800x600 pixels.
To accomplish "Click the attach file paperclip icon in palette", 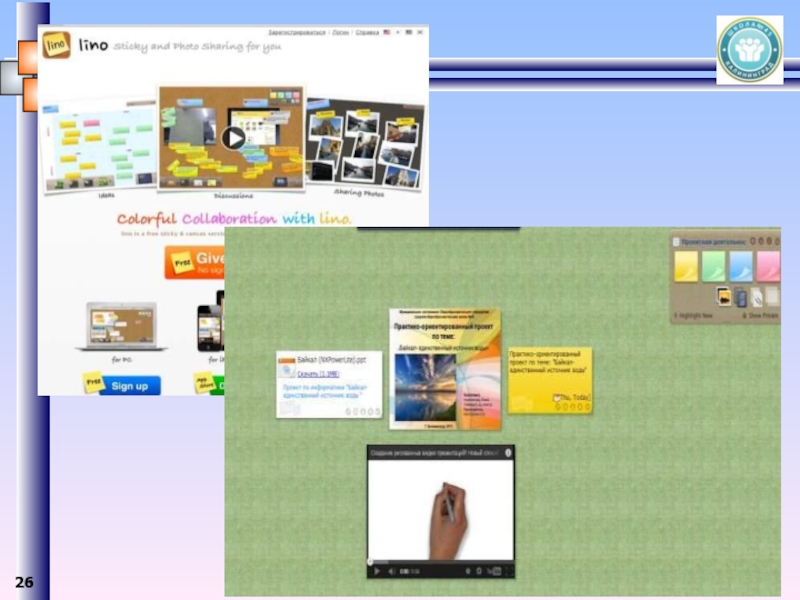I will (x=757, y=297).
